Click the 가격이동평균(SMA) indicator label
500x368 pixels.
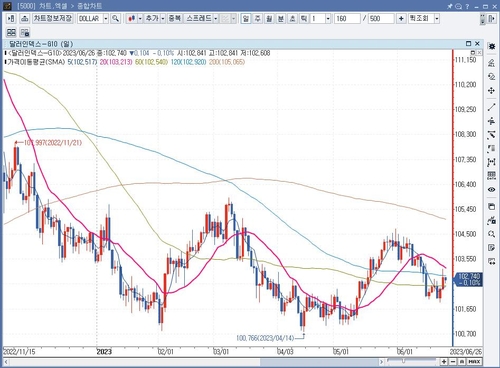(x=36, y=62)
